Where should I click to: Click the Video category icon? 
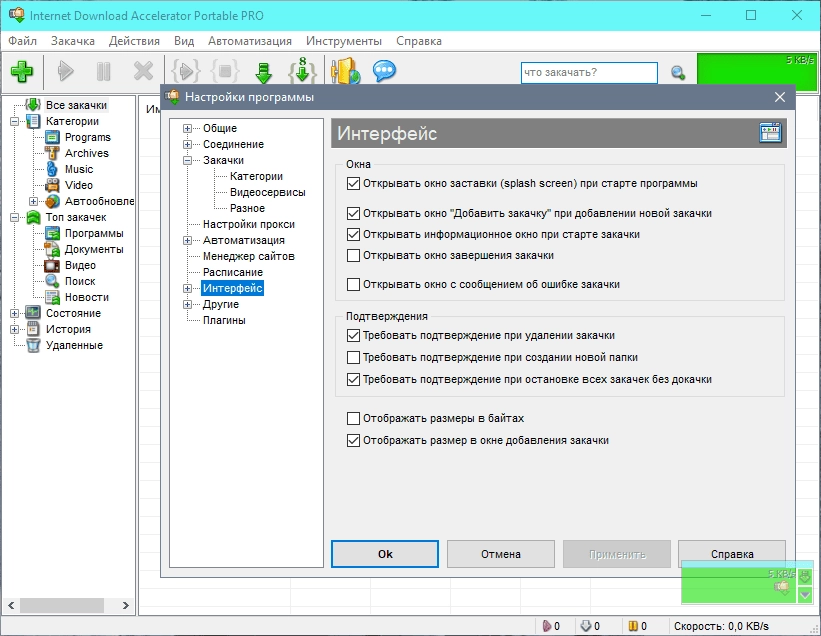[52, 185]
